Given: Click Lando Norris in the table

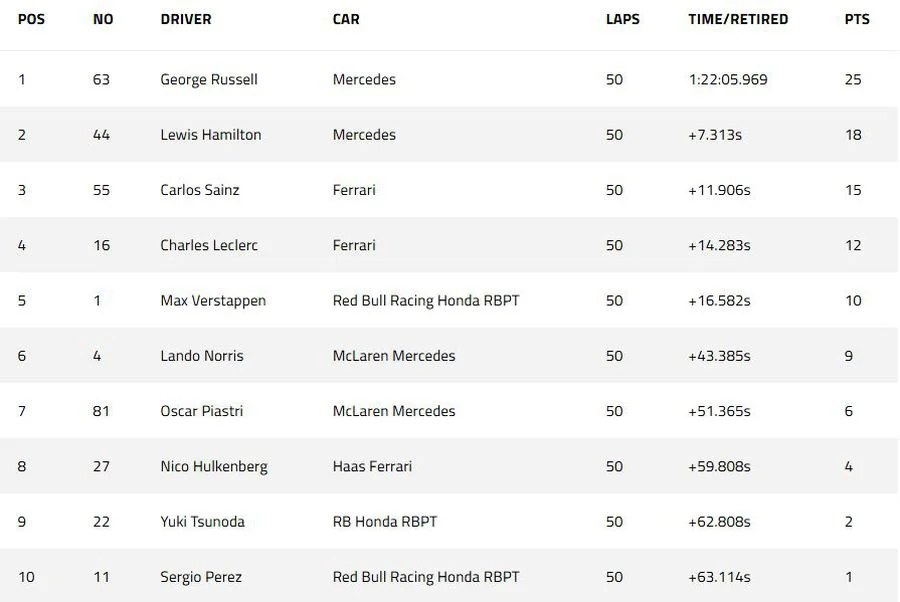Looking at the screenshot, I should point(202,356).
